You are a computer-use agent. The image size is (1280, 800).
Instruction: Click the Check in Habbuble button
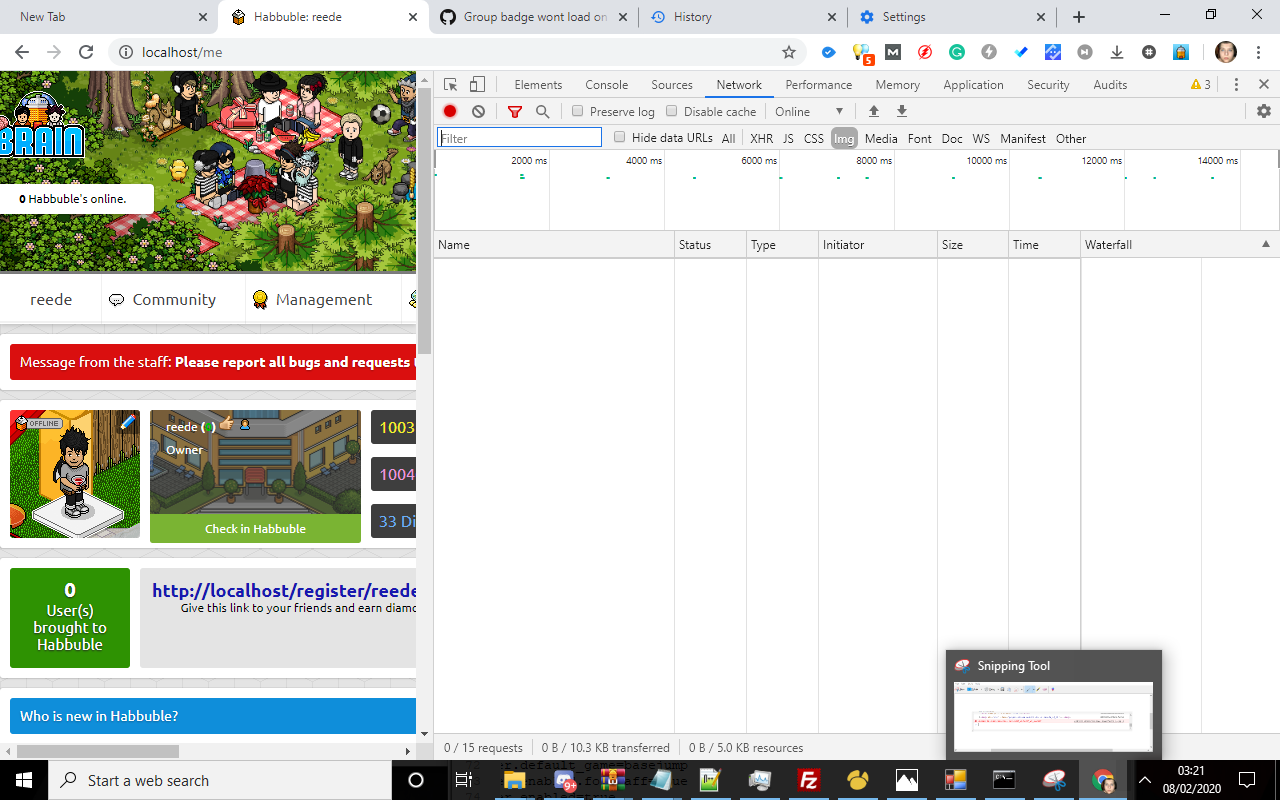255,528
